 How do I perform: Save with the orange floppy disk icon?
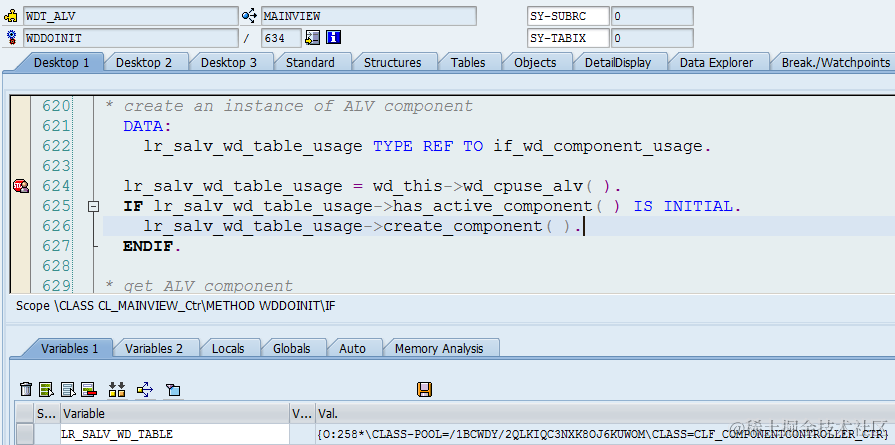[x=425, y=390]
